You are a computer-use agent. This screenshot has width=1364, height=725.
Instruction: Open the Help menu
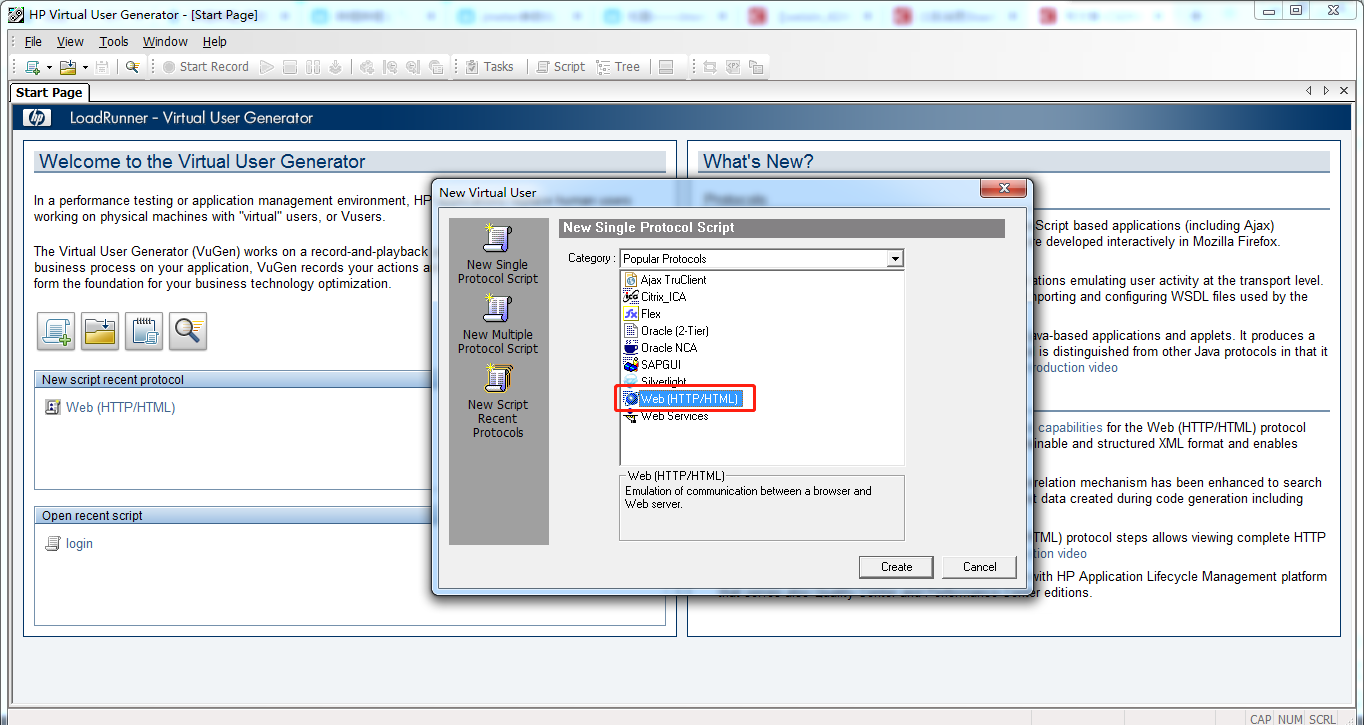click(215, 42)
